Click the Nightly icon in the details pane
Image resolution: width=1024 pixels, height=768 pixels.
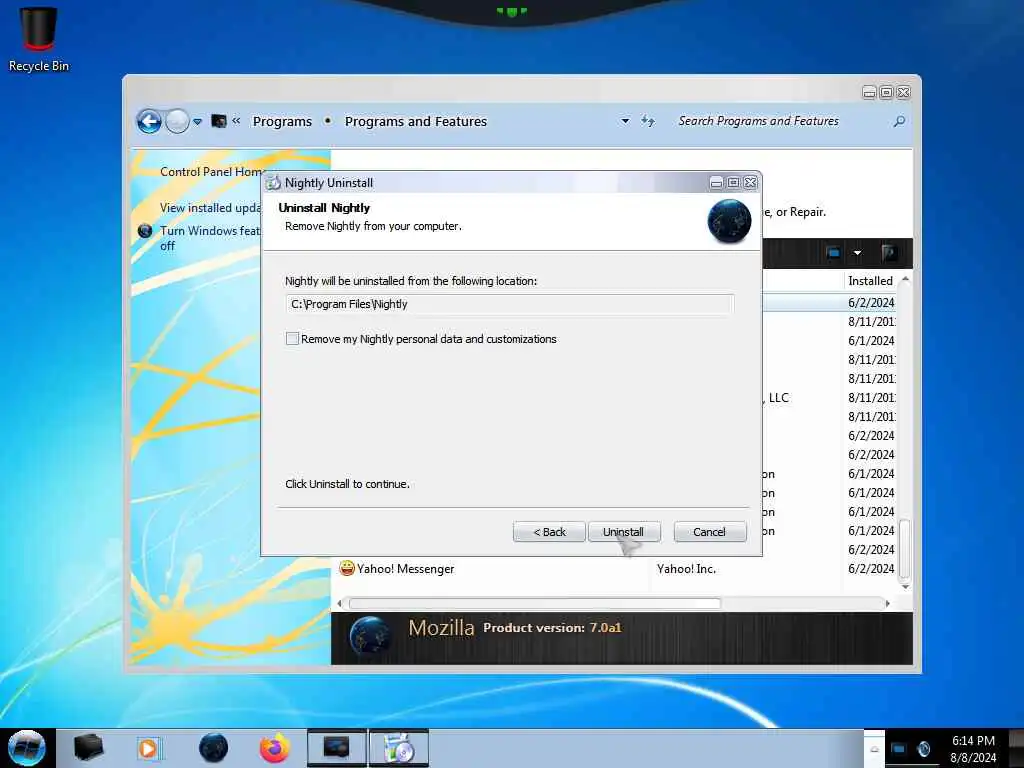click(370, 636)
